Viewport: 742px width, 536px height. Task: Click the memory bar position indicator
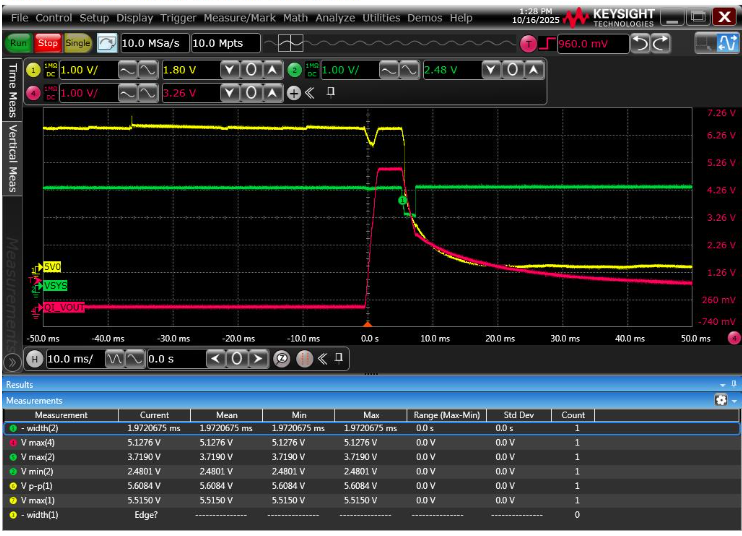tap(290, 44)
